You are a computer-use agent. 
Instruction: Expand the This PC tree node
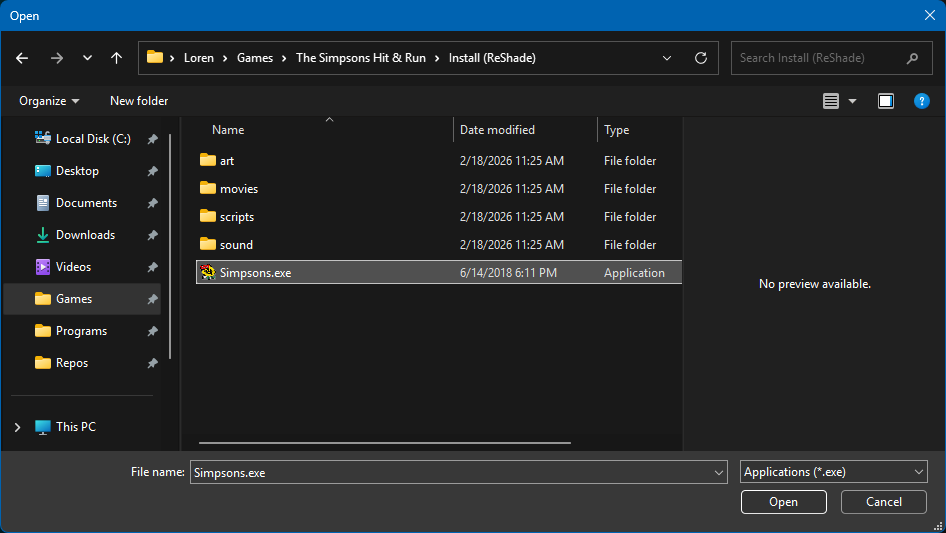coord(17,427)
